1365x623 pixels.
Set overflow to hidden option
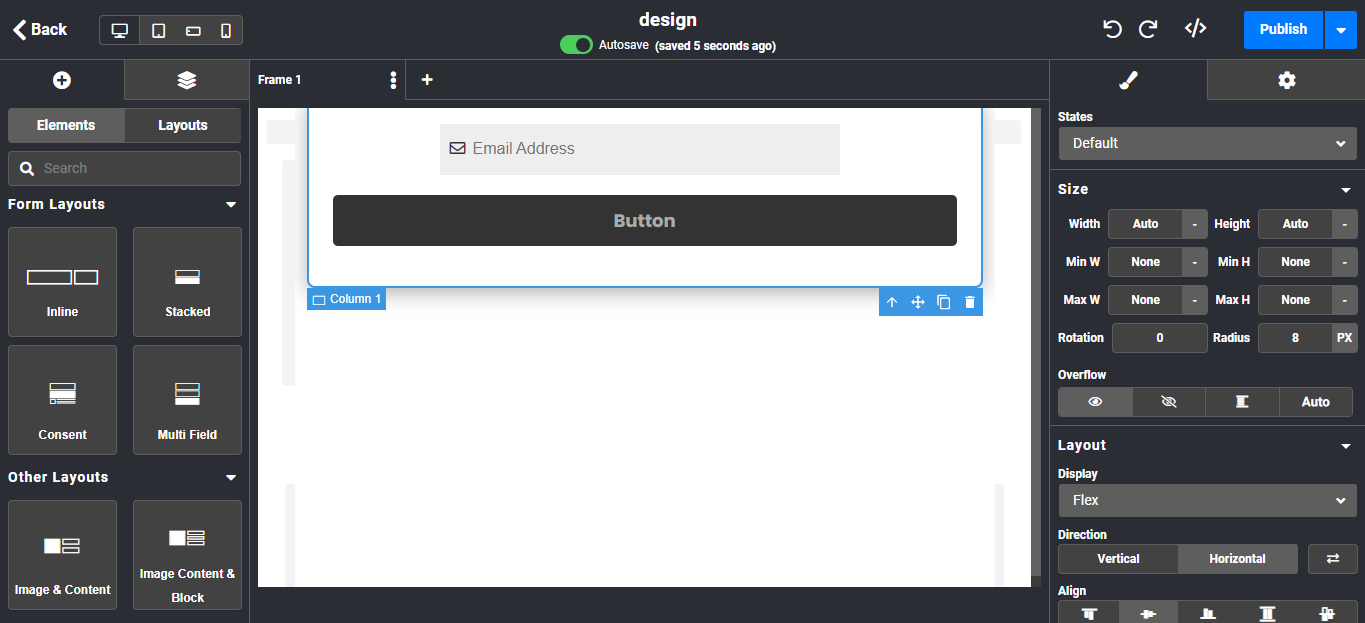pos(1168,402)
